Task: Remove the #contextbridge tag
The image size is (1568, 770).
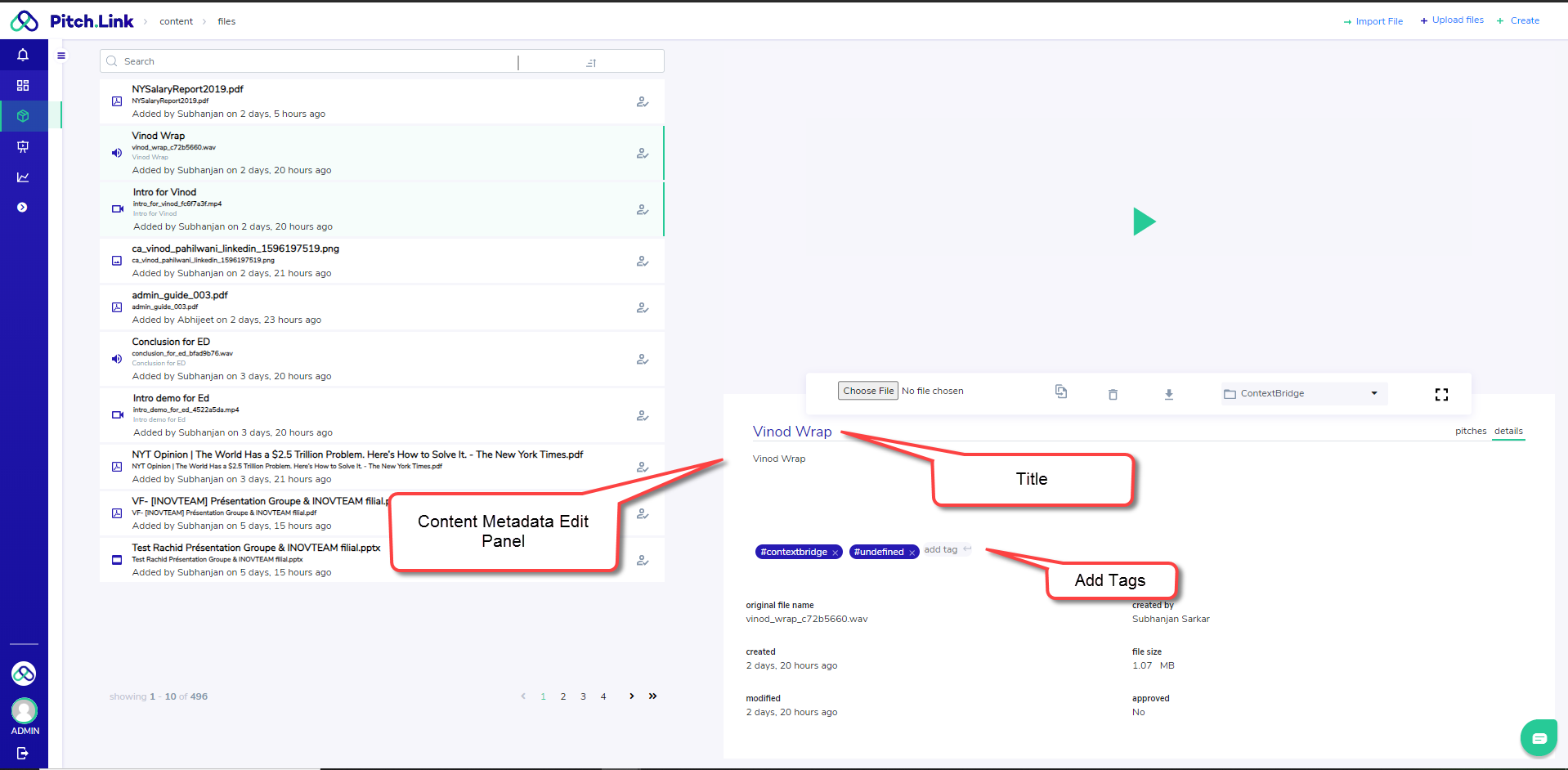Action: coord(835,553)
